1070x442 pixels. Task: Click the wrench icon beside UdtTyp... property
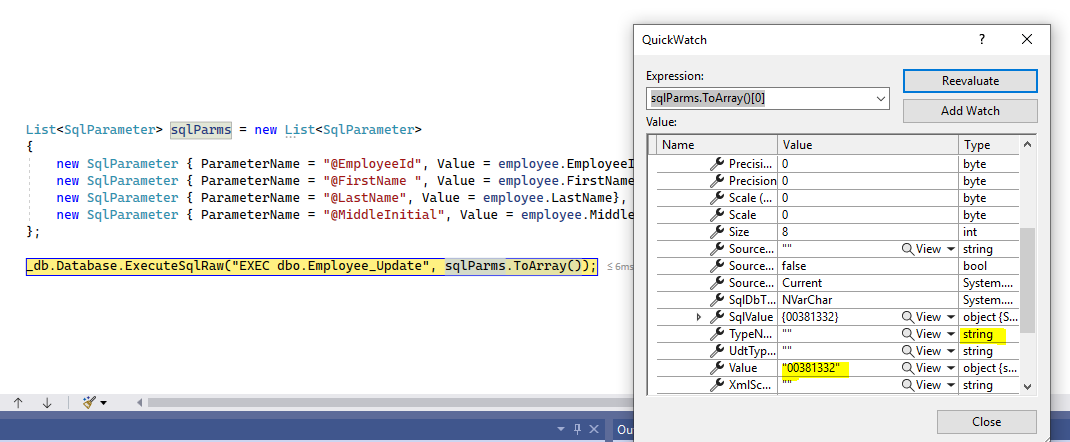(x=717, y=351)
